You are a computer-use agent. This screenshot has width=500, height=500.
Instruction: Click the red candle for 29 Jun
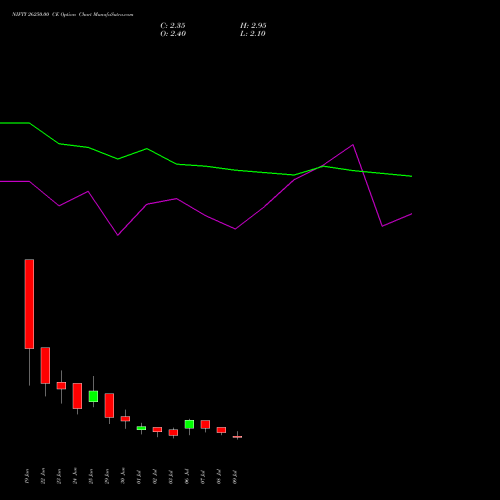pos(109,405)
